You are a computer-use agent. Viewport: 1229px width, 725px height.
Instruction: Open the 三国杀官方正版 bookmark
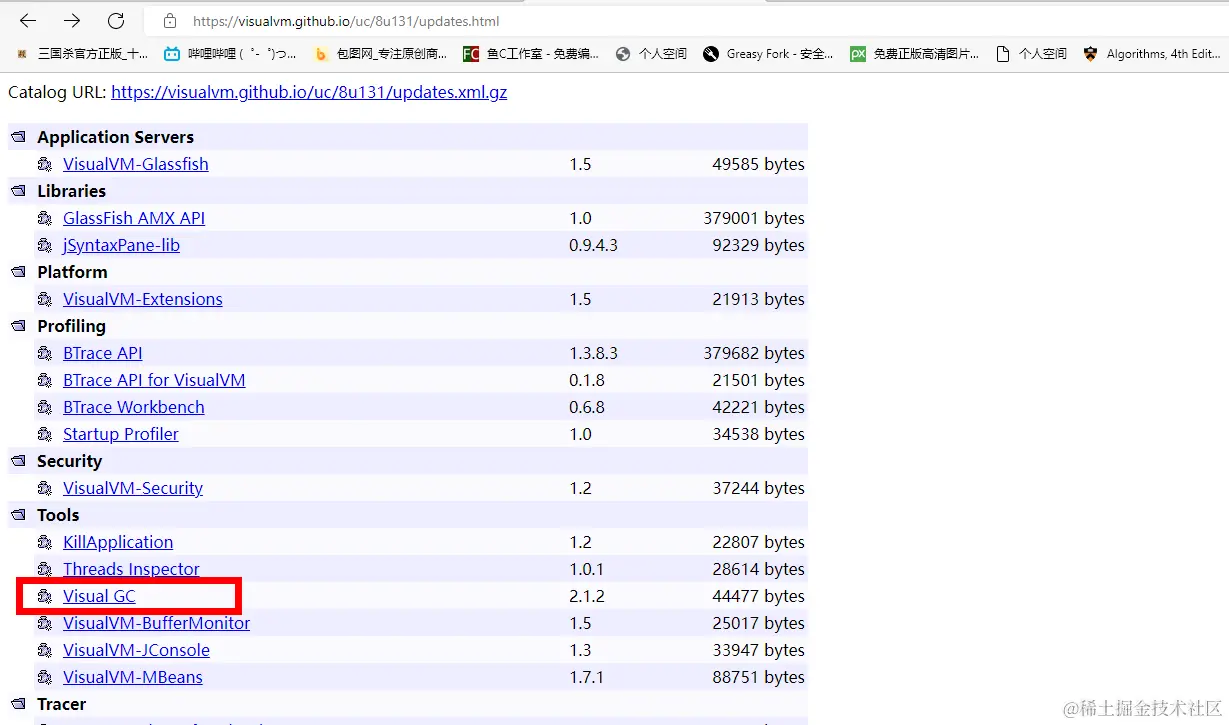coord(83,54)
